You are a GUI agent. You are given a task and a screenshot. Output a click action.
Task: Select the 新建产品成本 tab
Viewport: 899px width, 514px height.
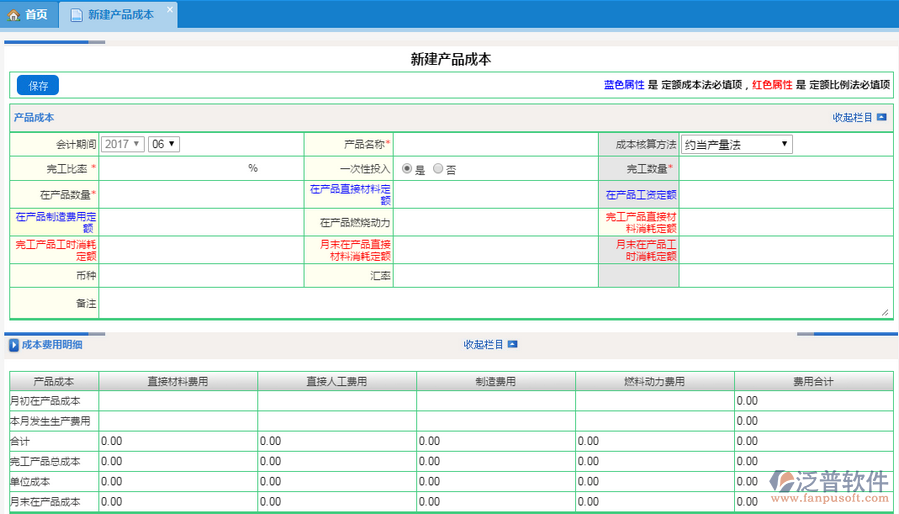[x=119, y=15]
